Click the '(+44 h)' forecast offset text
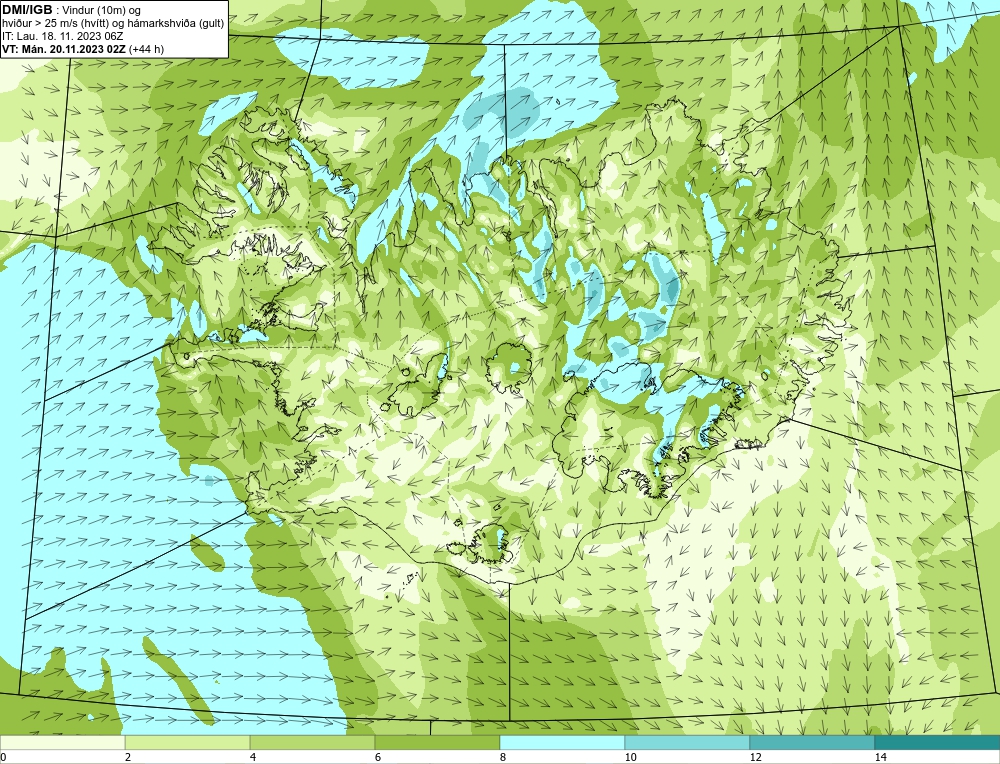The image size is (1000, 764). (146, 49)
